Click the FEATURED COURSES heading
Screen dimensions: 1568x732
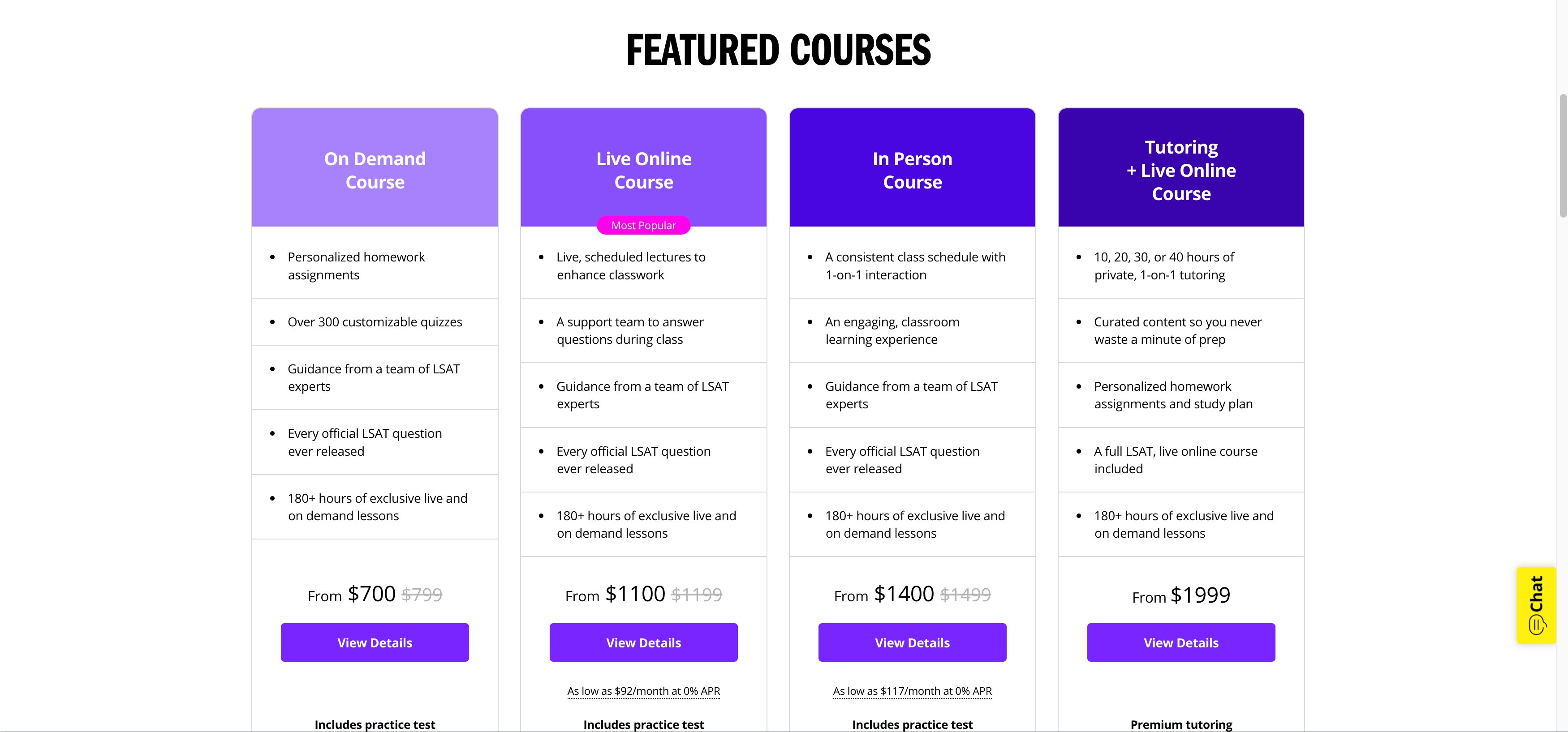[779, 50]
